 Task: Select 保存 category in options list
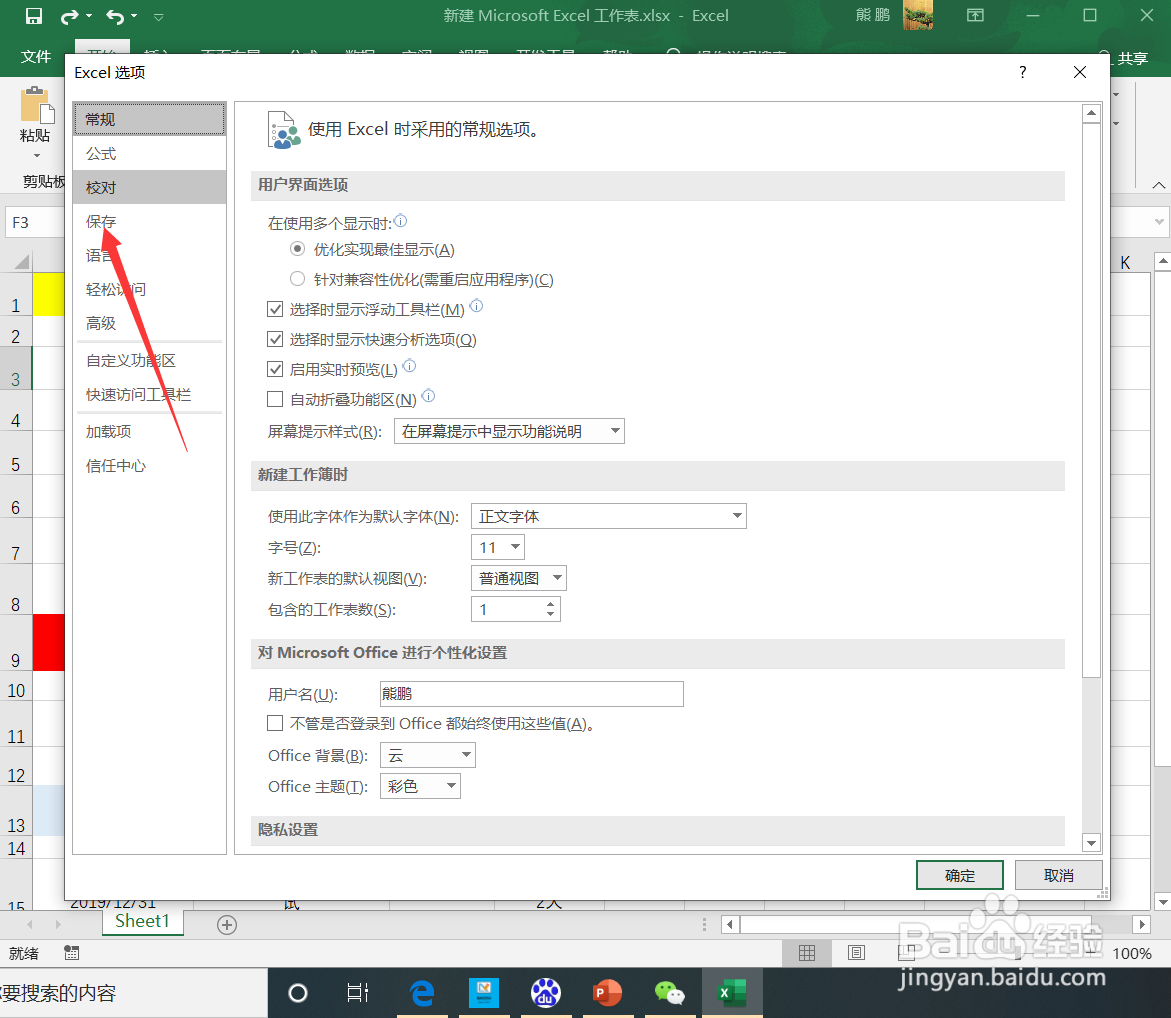pyautogui.click(x=149, y=221)
